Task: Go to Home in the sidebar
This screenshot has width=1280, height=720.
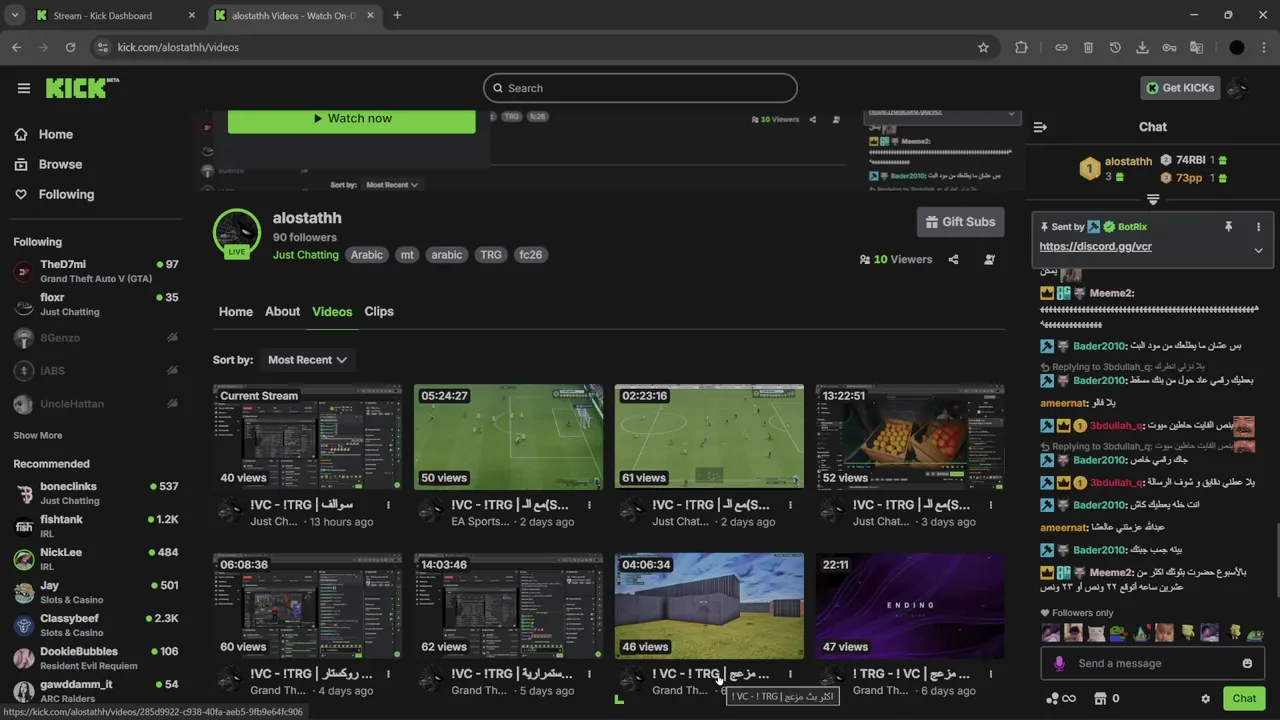Action: 55,134
